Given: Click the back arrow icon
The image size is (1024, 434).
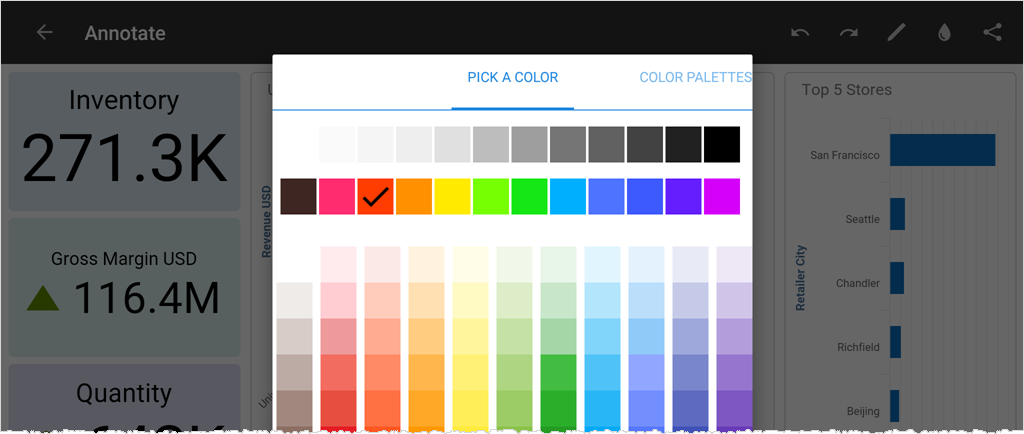Looking at the screenshot, I should (x=44, y=33).
